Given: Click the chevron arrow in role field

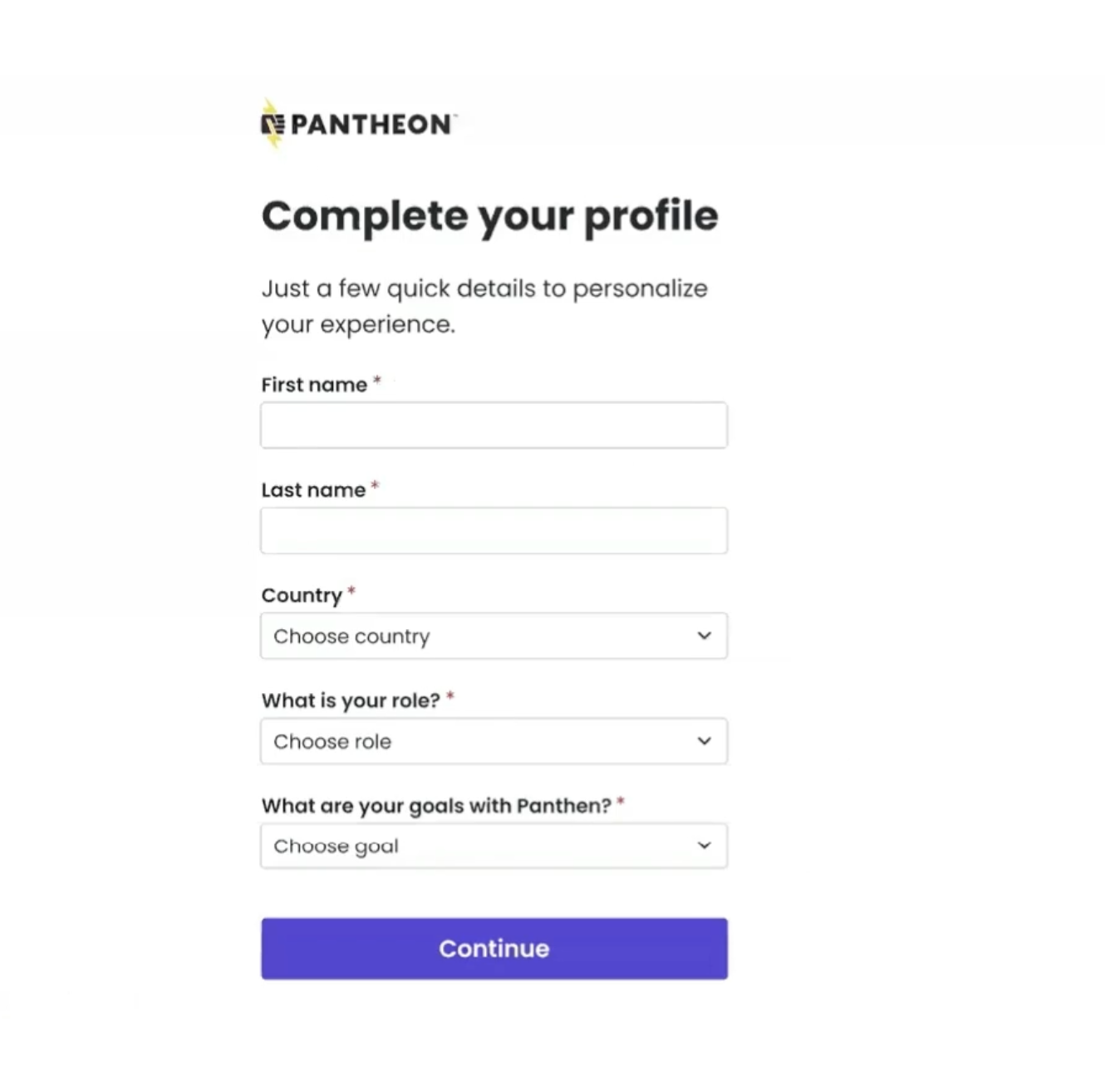Looking at the screenshot, I should (705, 741).
